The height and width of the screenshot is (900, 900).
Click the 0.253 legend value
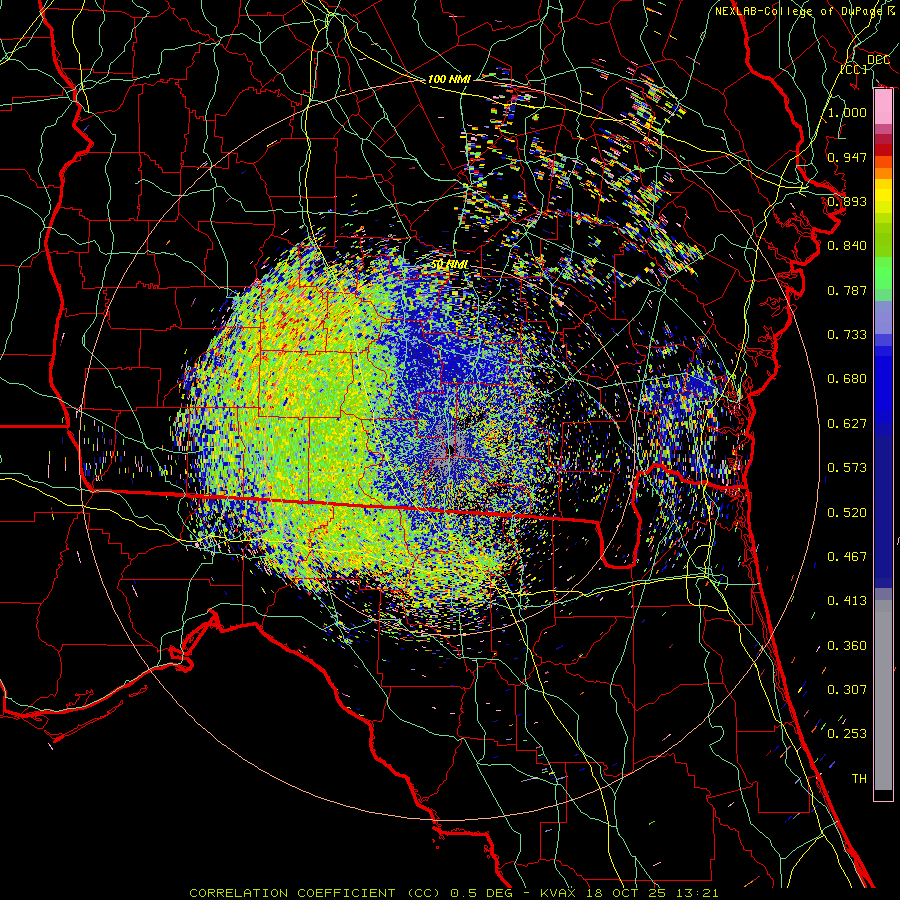(847, 734)
